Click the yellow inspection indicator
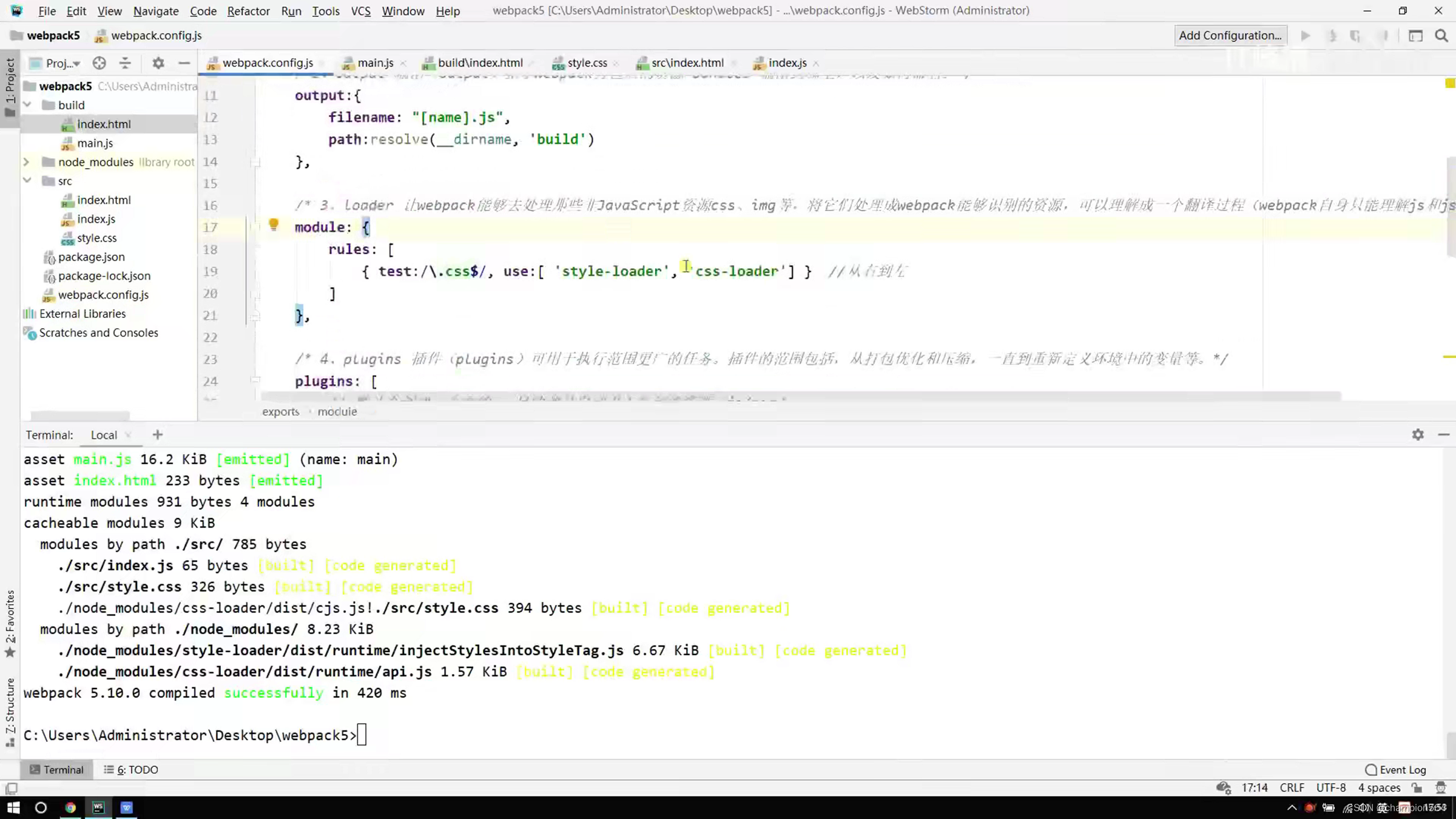 click(x=1449, y=83)
